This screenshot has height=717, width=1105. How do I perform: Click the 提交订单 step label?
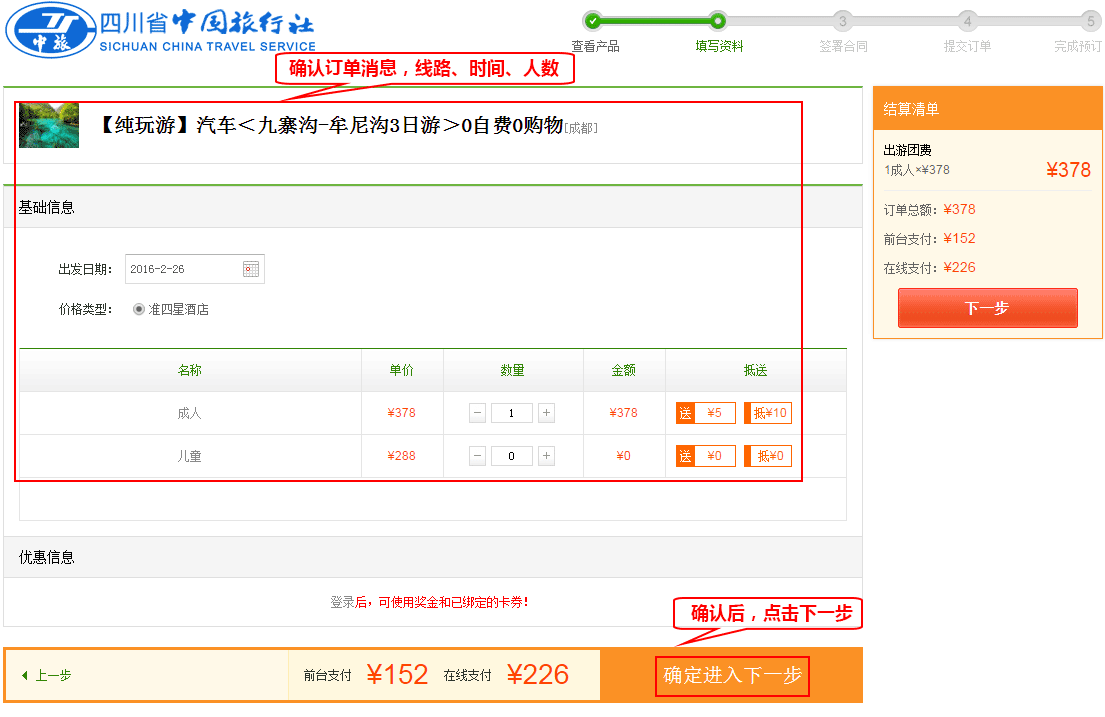click(967, 46)
